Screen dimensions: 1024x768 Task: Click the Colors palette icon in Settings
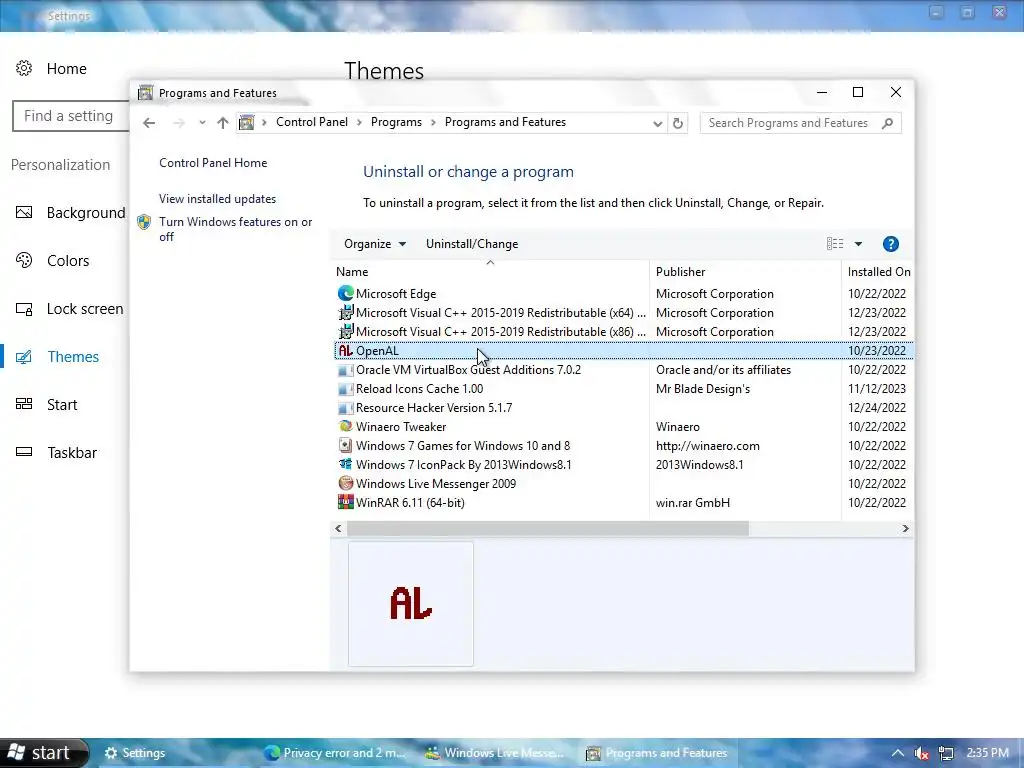(24, 261)
